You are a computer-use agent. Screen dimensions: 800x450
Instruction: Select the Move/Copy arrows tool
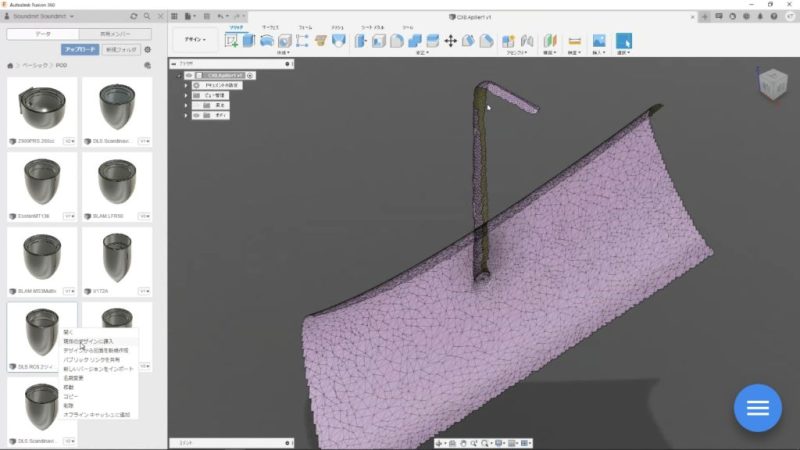[x=450, y=41]
